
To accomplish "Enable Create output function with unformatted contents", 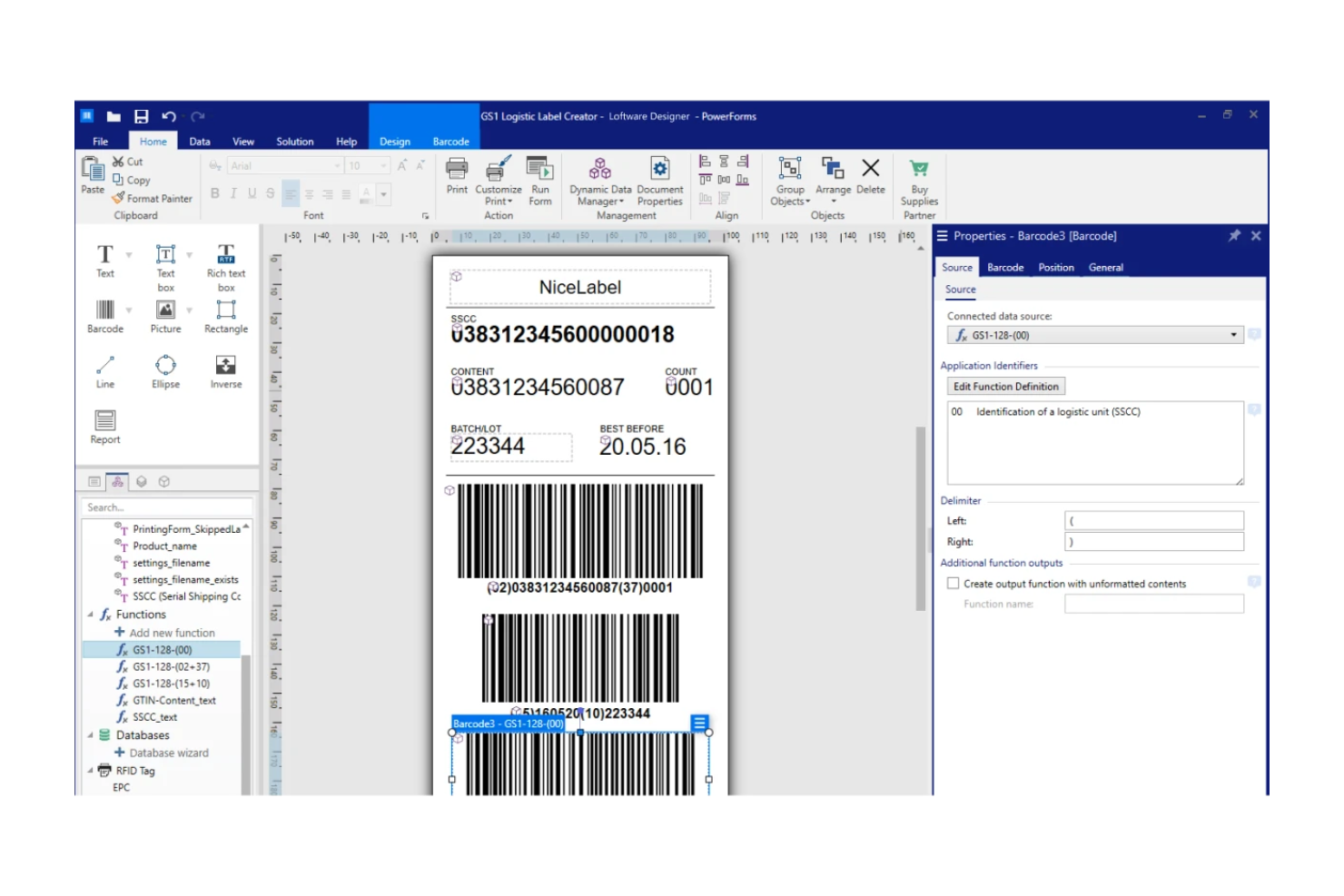I will coord(953,583).
